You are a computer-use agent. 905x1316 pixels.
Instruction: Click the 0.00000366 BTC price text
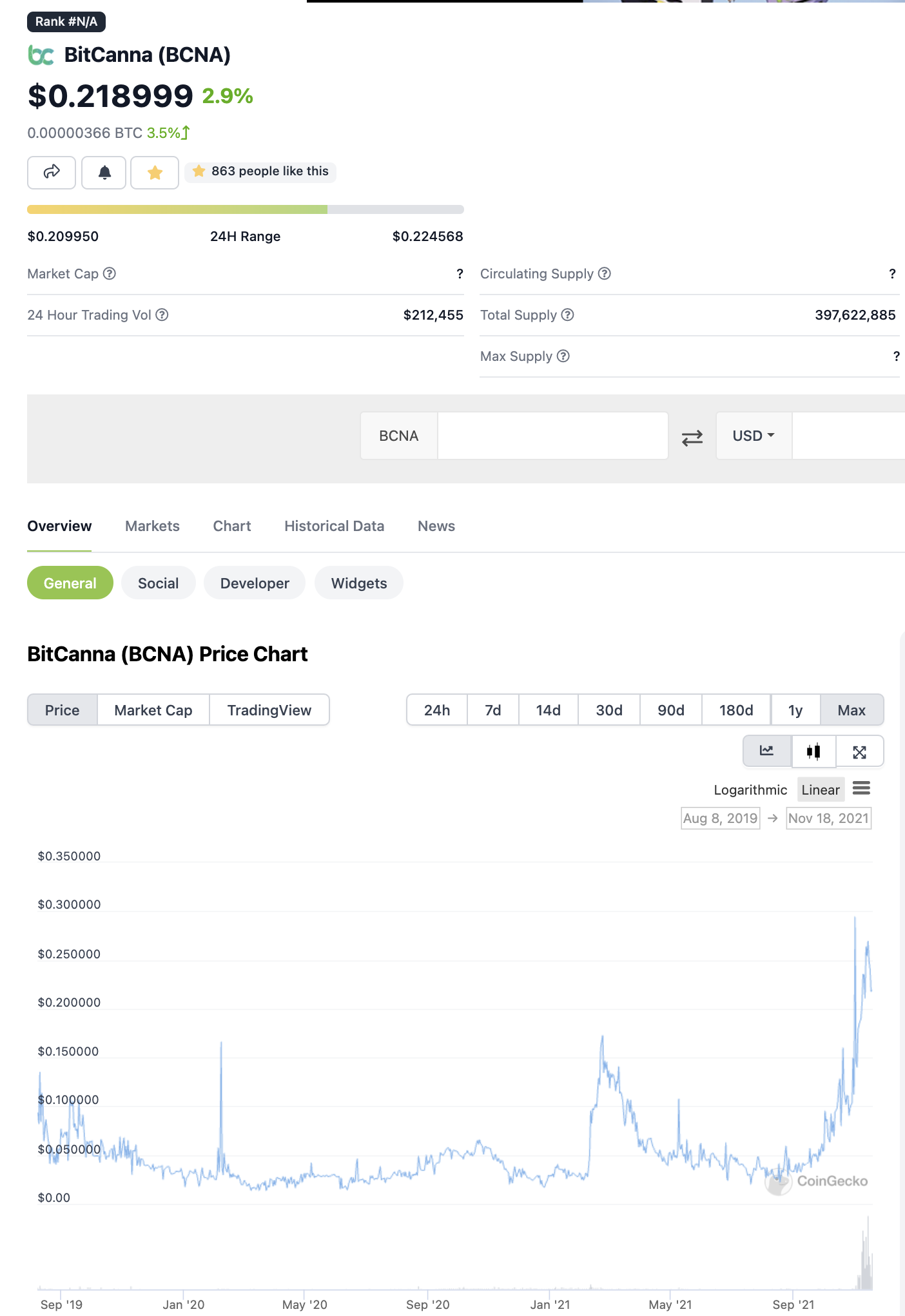(x=85, y=133)
